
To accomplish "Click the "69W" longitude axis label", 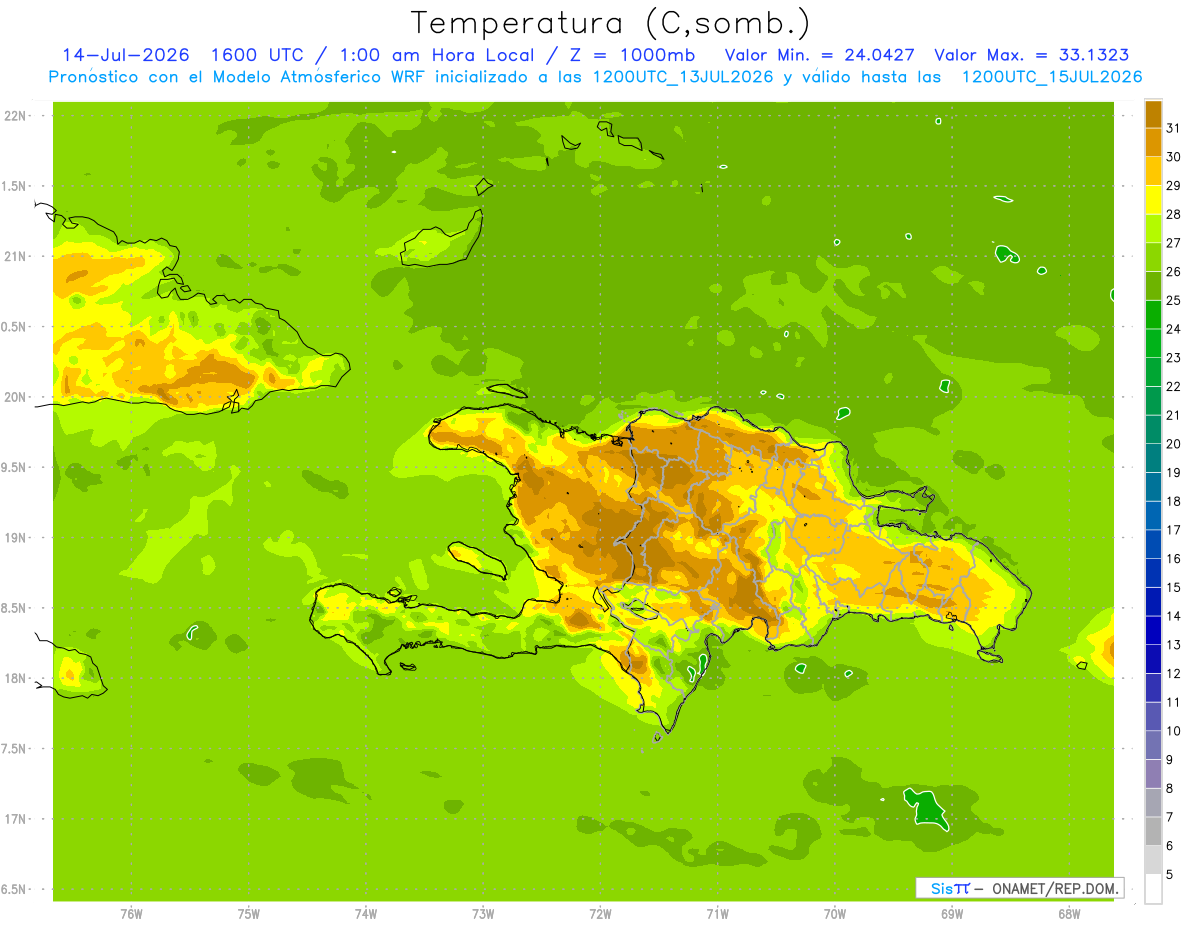I will [x=952, y=913].
